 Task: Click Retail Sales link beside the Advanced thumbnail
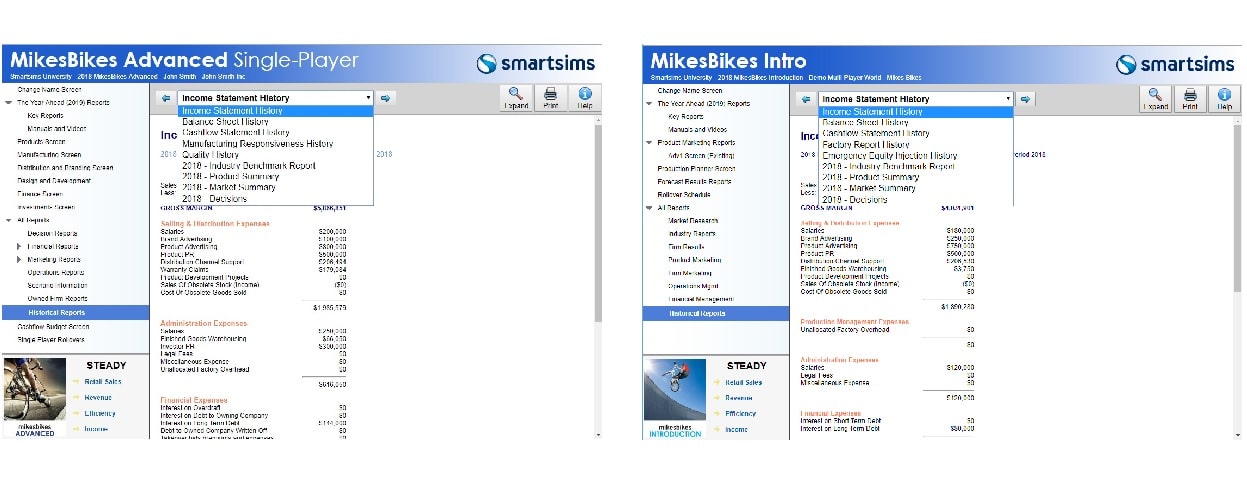click(105, 382)
